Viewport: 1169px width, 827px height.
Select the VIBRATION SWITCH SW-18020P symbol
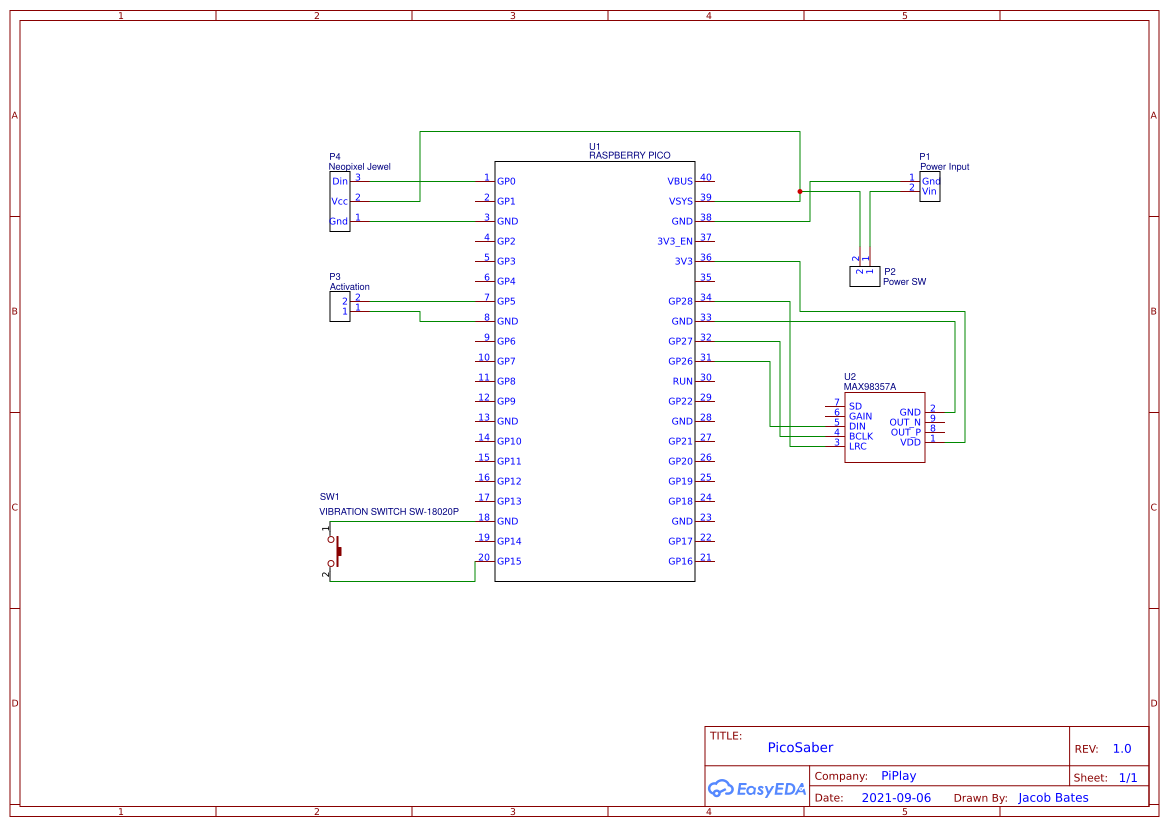(x=388, y=511)
